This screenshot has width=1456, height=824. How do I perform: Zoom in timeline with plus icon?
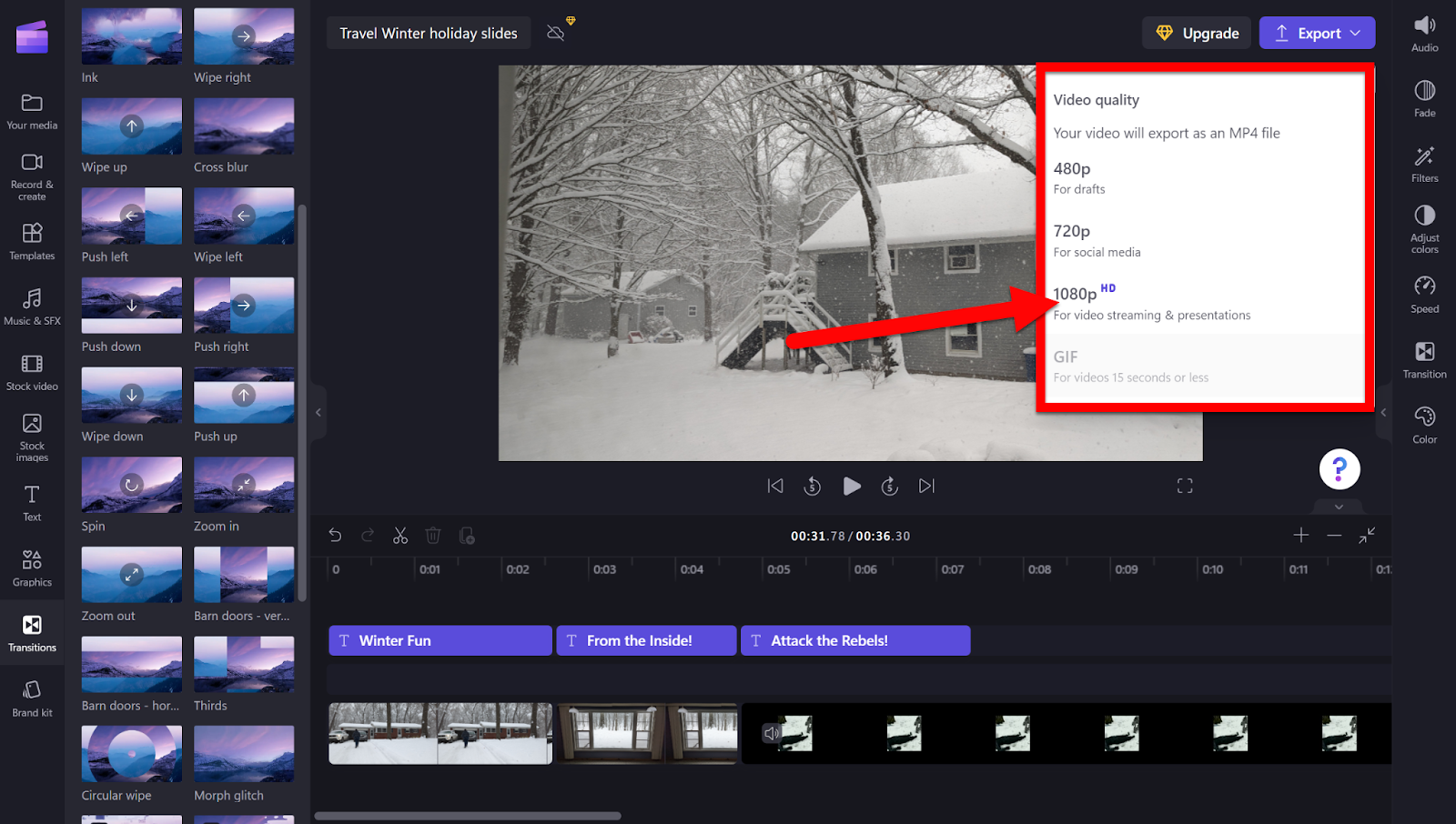[x=1301, y=536]
